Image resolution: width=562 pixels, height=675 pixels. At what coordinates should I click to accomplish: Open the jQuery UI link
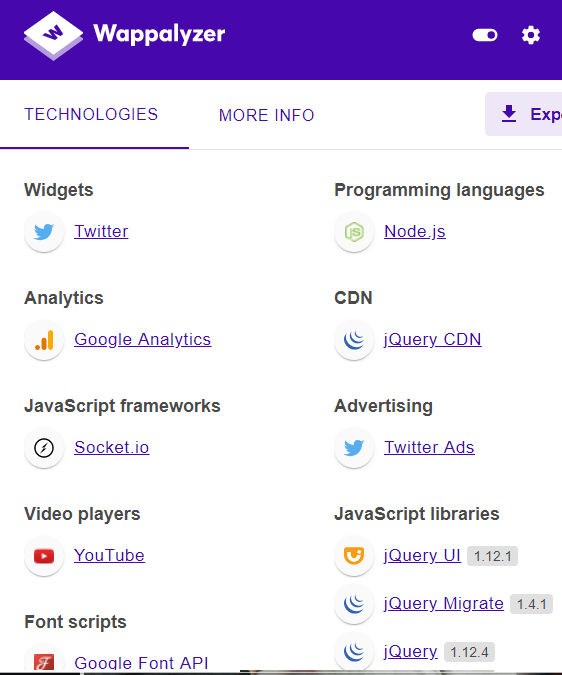pyautogui.click(x=422, y=555)
